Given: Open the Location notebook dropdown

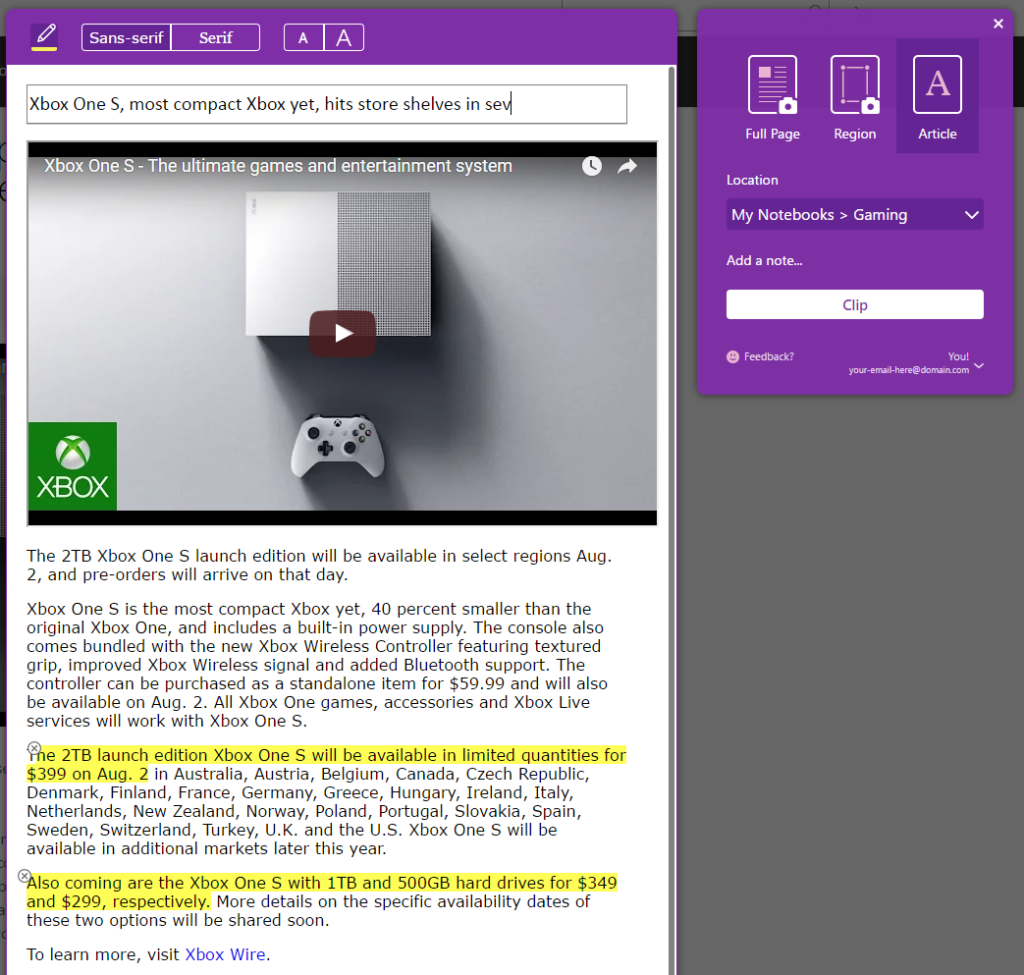Looking at the screenshot, I should pyautogui.click(x=855, y=214).
